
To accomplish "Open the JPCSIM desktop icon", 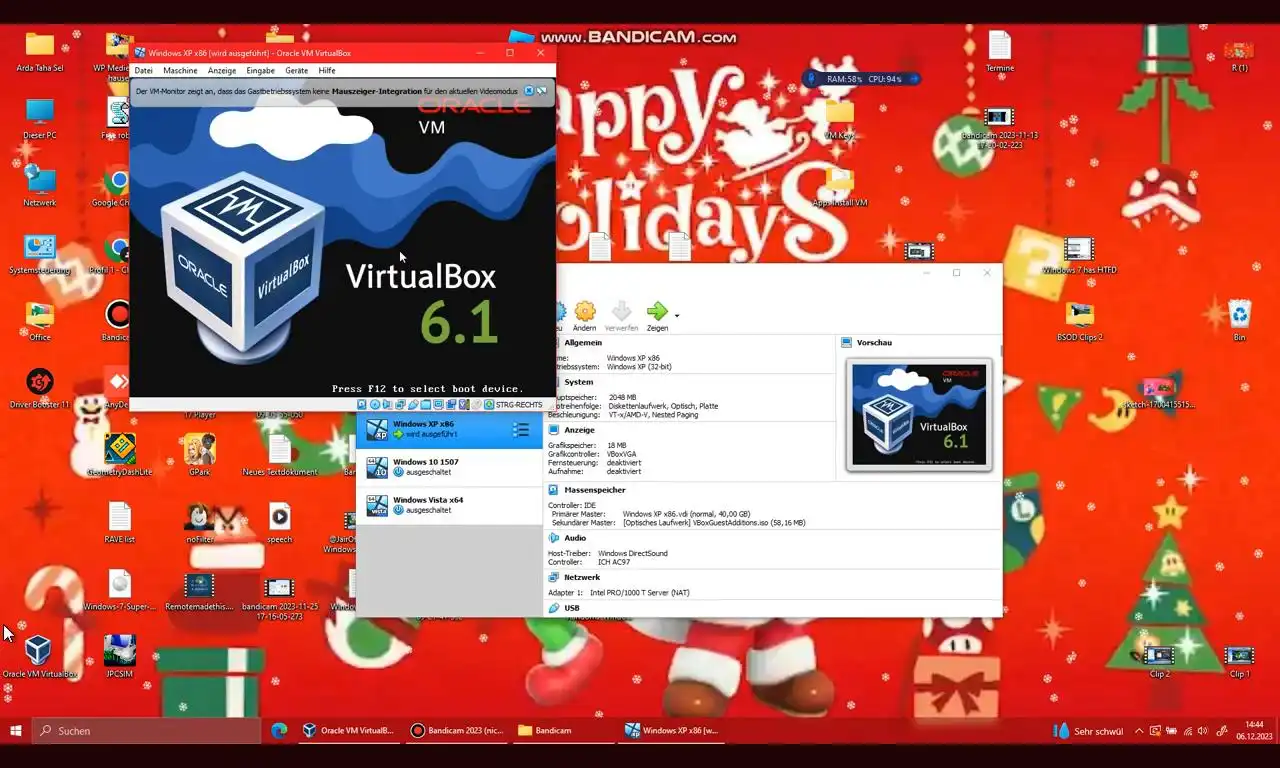I will (x=120, y=657).
